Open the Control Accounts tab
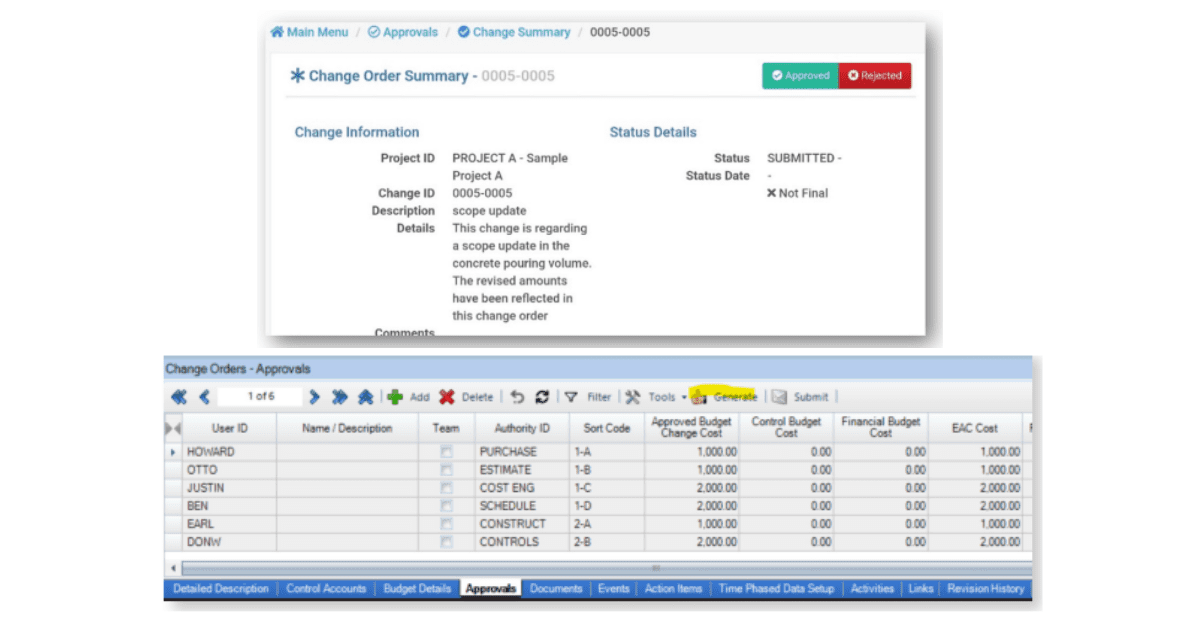This screenshot has height=627, width=1200. tap(326, 589)
